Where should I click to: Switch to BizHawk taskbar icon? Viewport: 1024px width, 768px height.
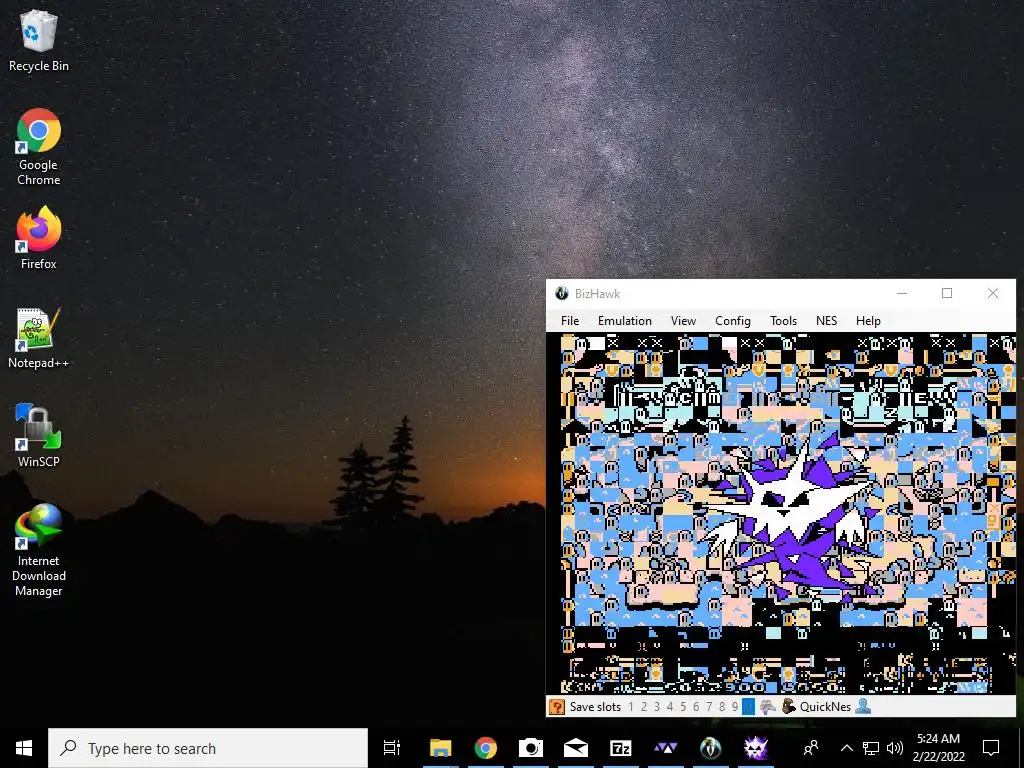(x=711, y=748)
